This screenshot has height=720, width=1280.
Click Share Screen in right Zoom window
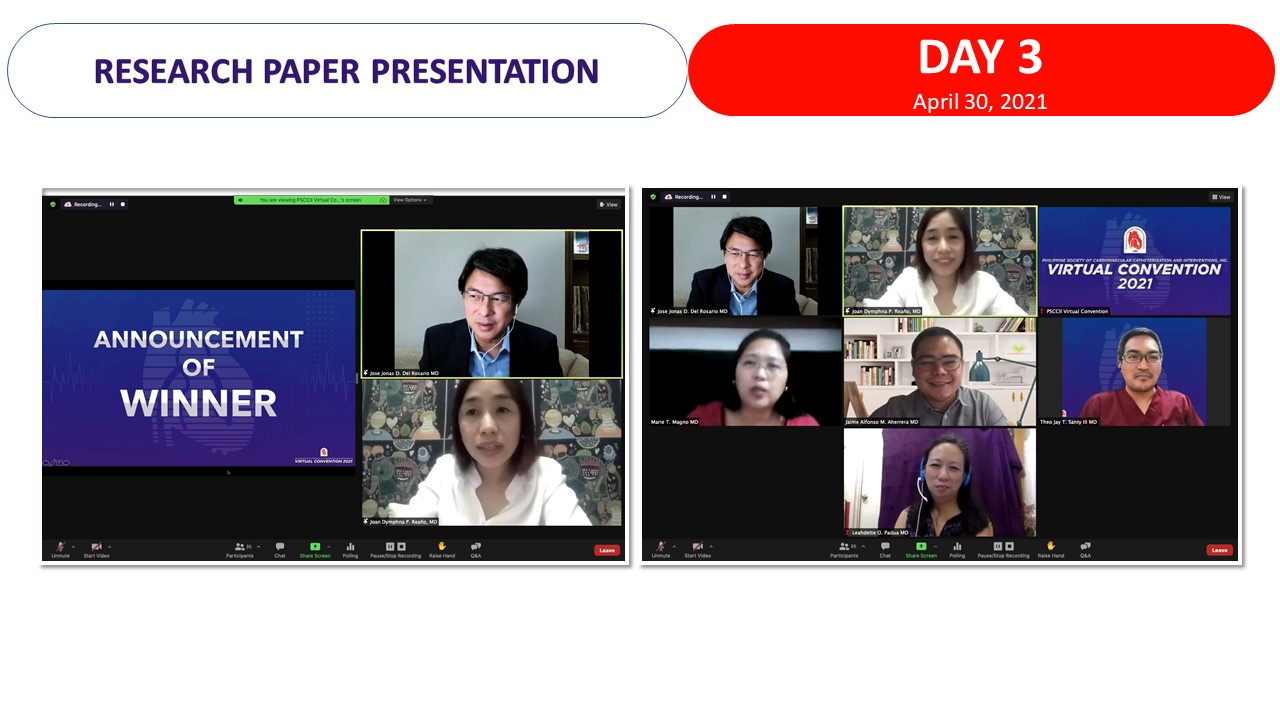[x=921, y=548]
